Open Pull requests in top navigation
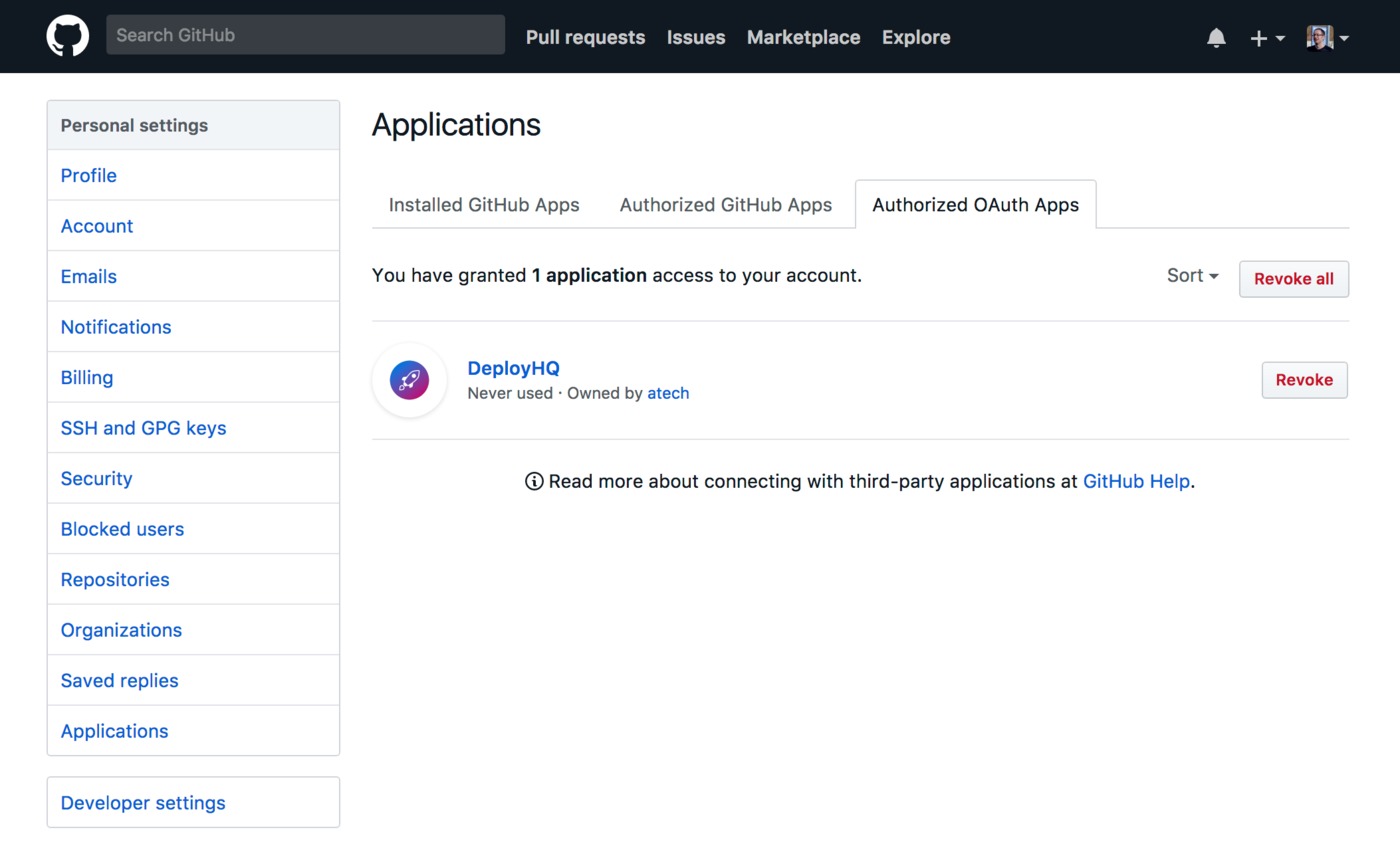Image resolution: width=1400 pixels, height=856 pixels. tap(585, 37)
